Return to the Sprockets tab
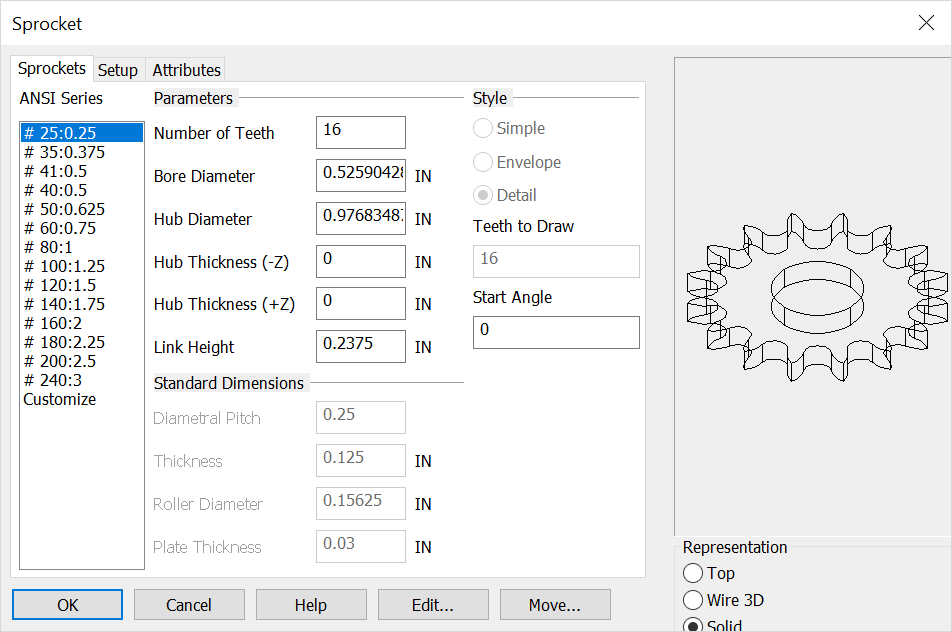The width and height of the screenshot is (952, 632). point(51,68)
